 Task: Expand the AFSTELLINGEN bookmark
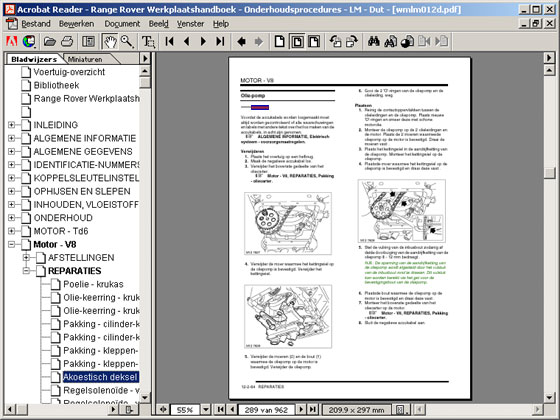point(26,258)
